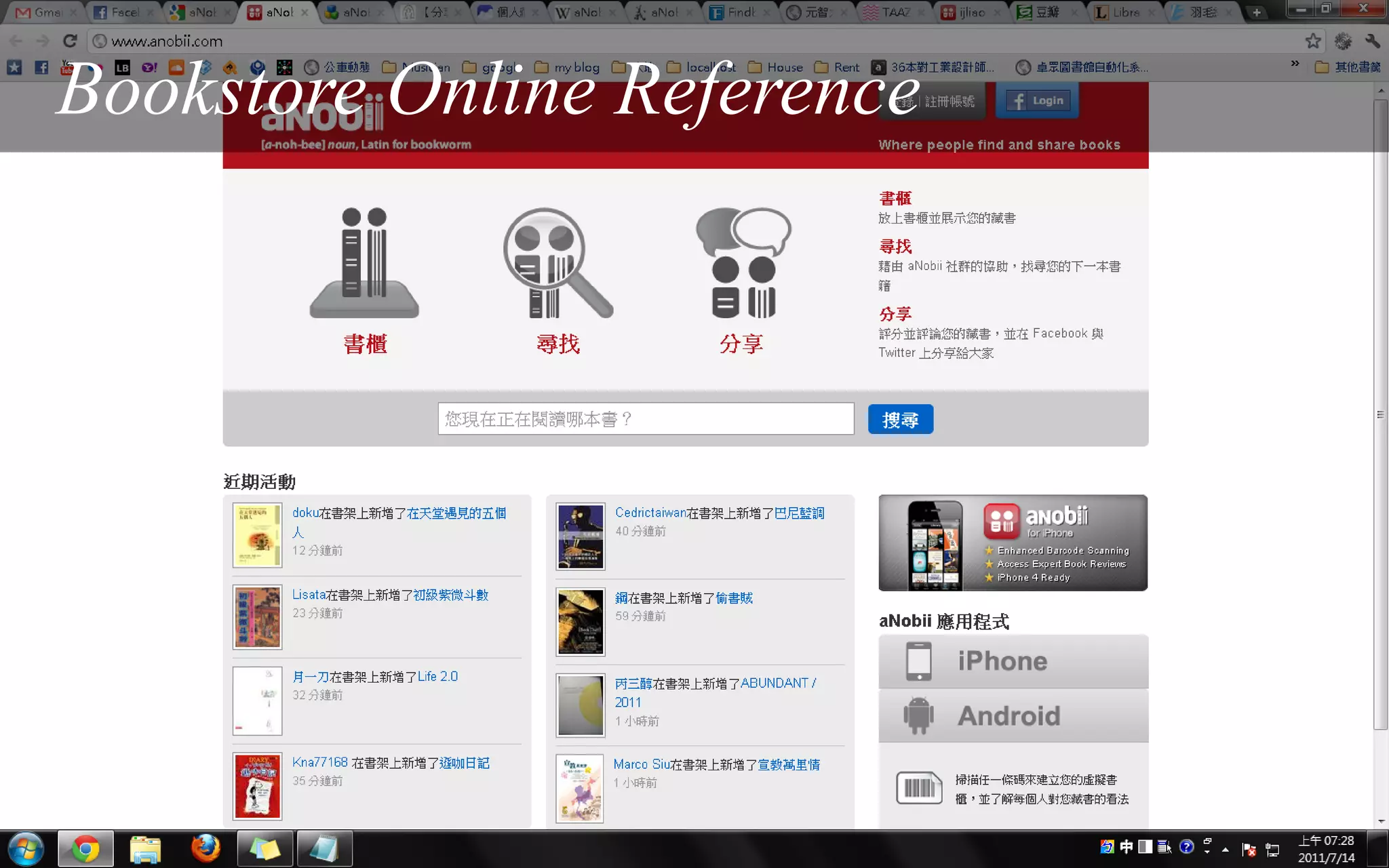This screenshot has width=1389, height=868.
Task: Open Marco Siu's profile link
Action: pyautogui.click(x=642, y=765)
